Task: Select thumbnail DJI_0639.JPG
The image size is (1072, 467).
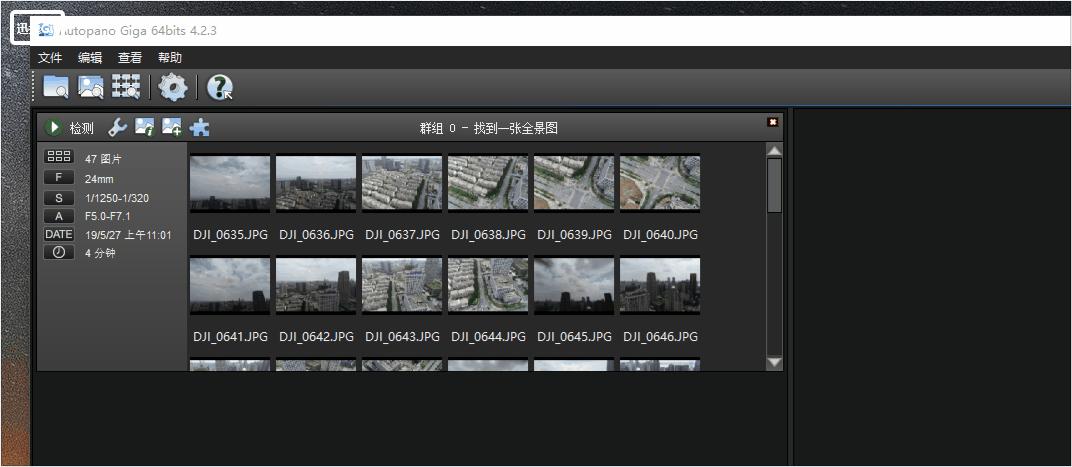Action: coord(574,183)
